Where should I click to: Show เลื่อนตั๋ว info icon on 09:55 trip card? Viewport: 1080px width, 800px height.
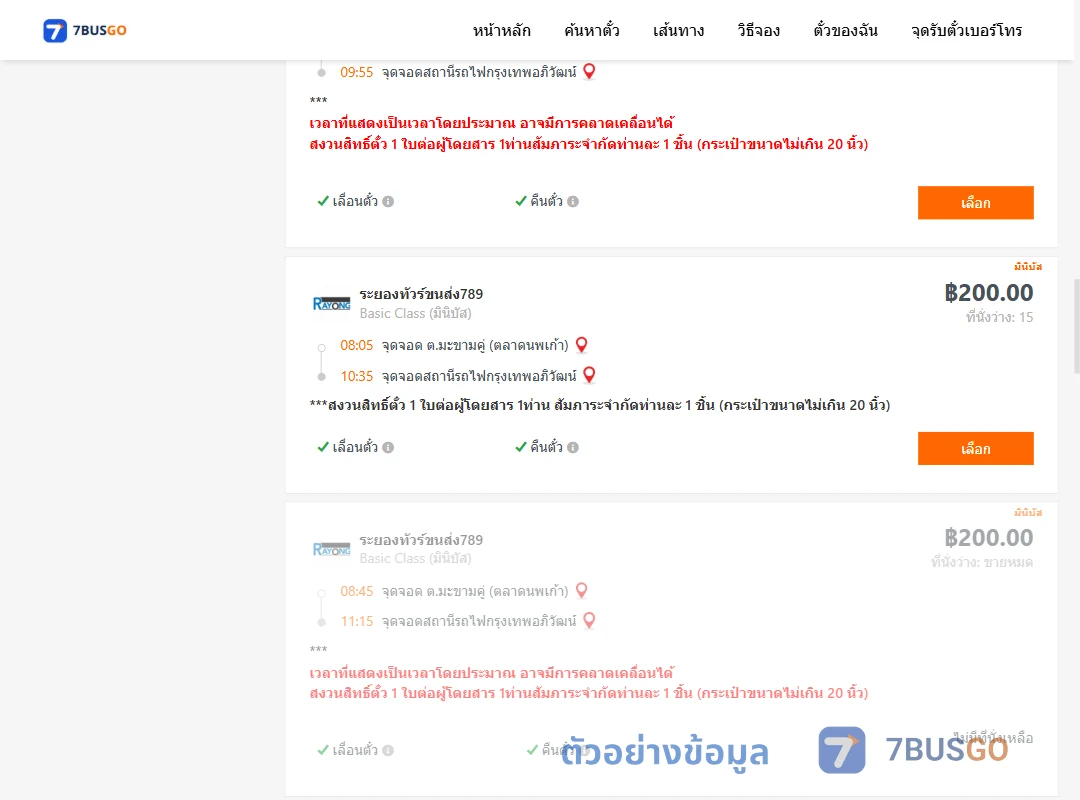point(388,201)
